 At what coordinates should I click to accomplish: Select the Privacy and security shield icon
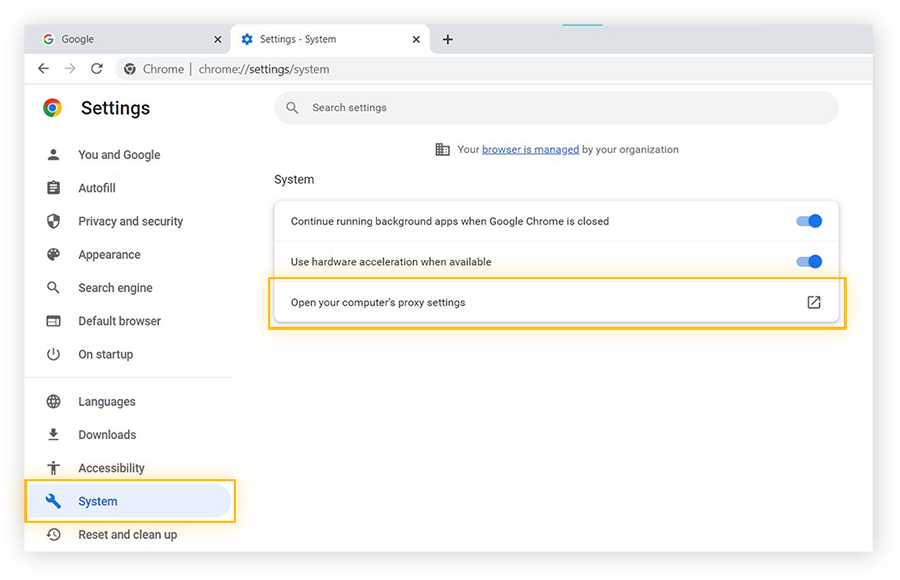pos(53,221)
